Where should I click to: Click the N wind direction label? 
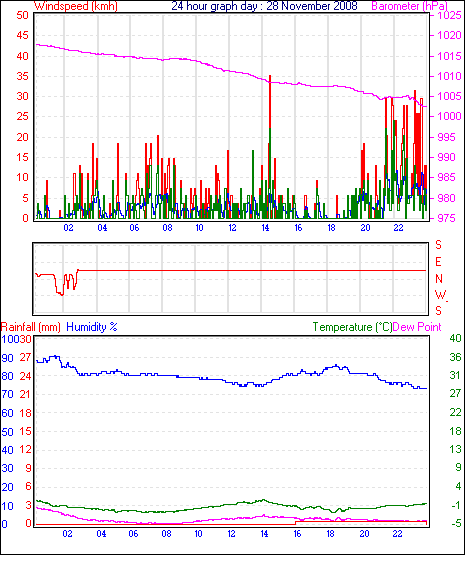point(439,279)
